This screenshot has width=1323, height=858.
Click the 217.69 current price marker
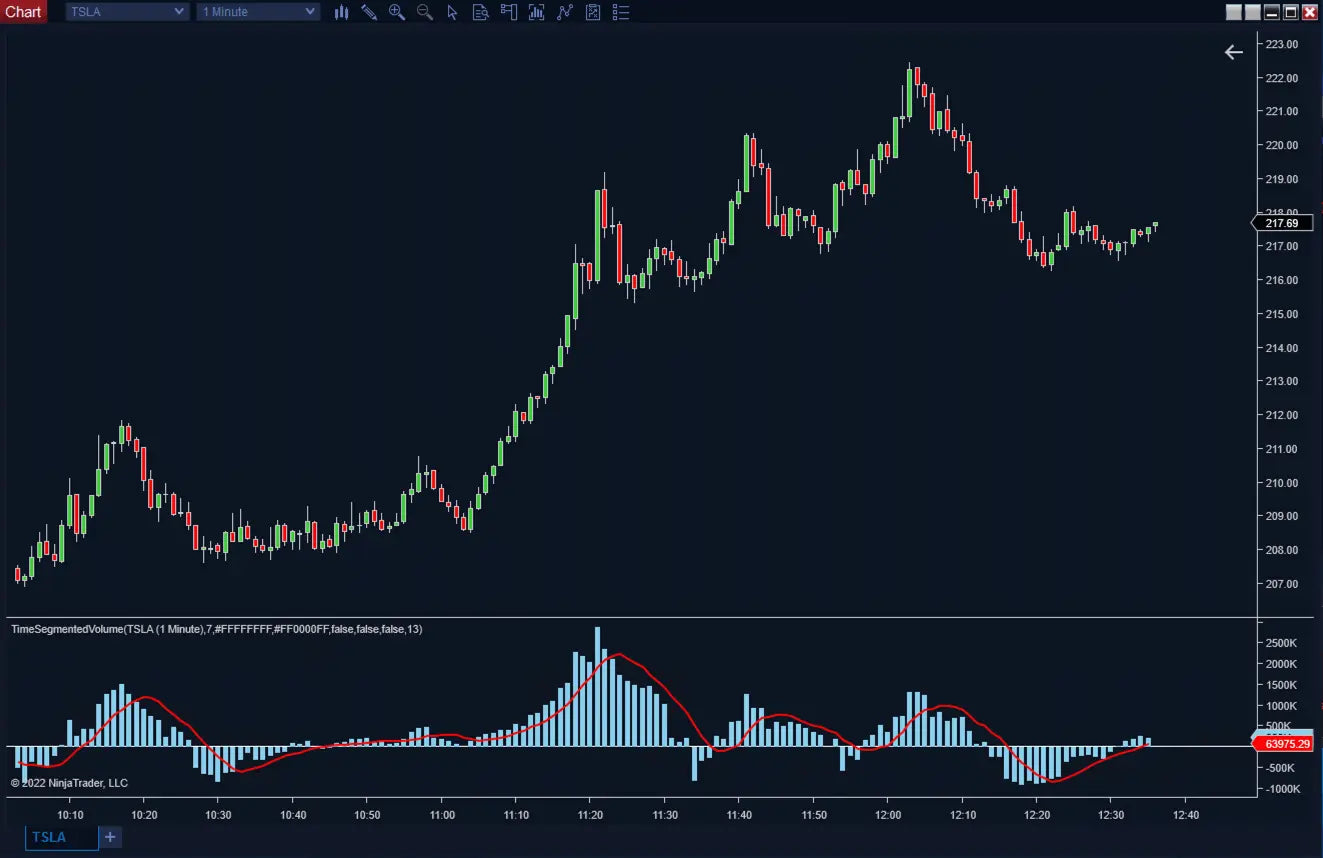1281,222
